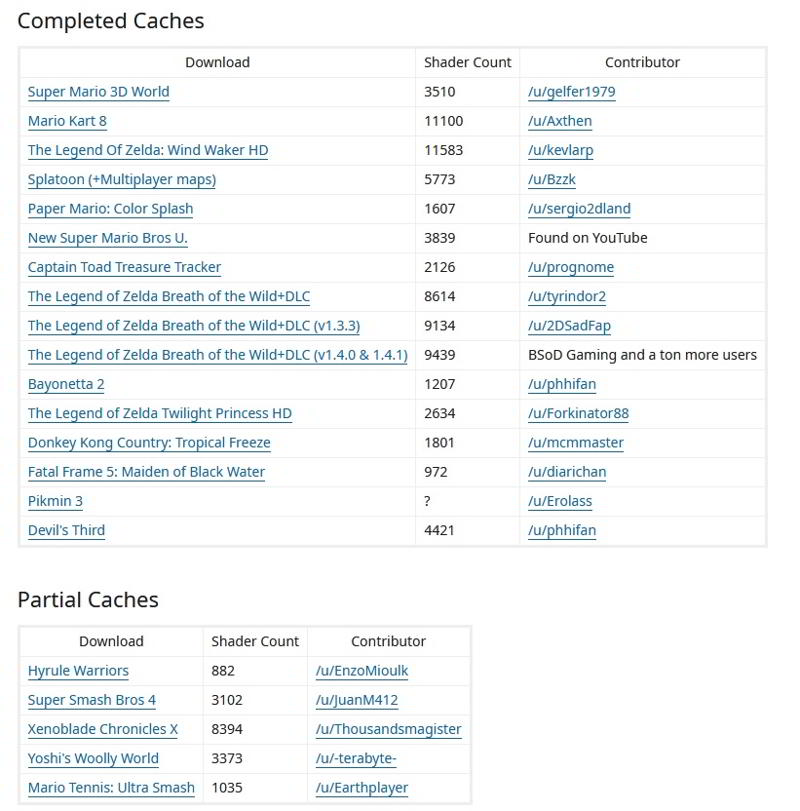Viewport: 800px width, 811px height.
Task: Open Mario Tennis: Ultra Smash link
Action: point(111,788)
